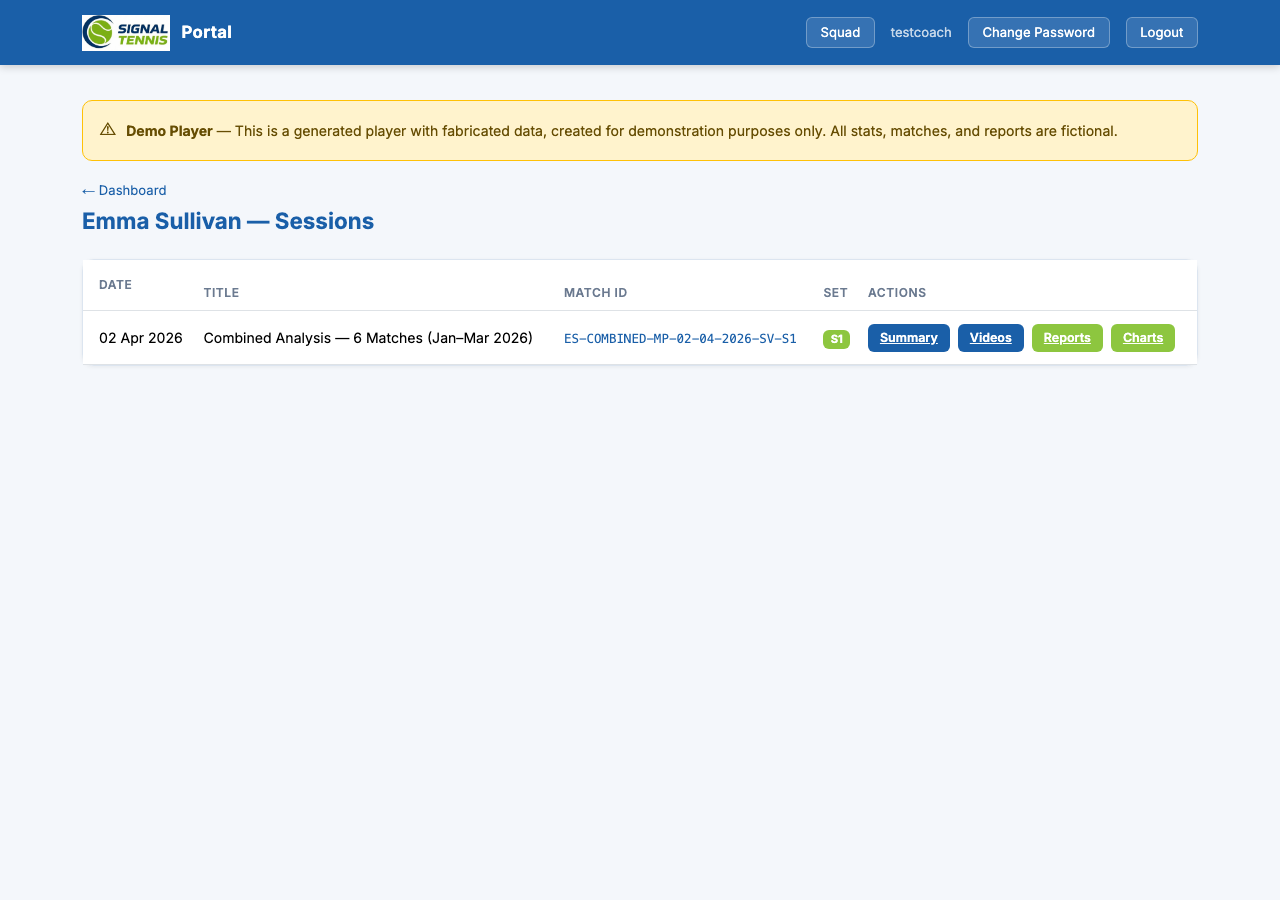Click the Demo Player alert banner
This screenshot has width=1280, height=900.
tap(639, 130)
